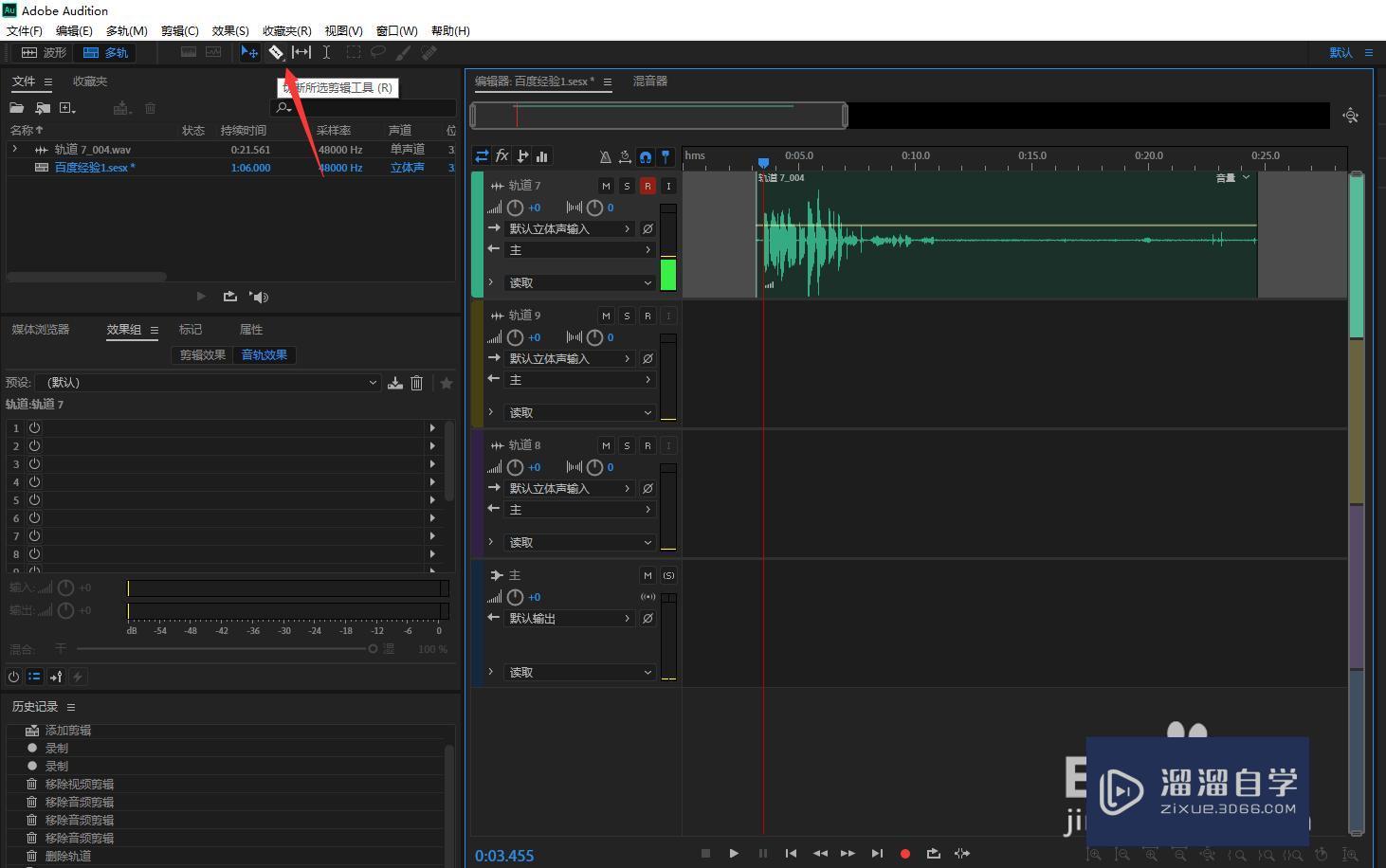This screenshot has width=1386, height=868.
Task: Click the auto-play speaker icon in Files panel
Action: pos(259,297)
